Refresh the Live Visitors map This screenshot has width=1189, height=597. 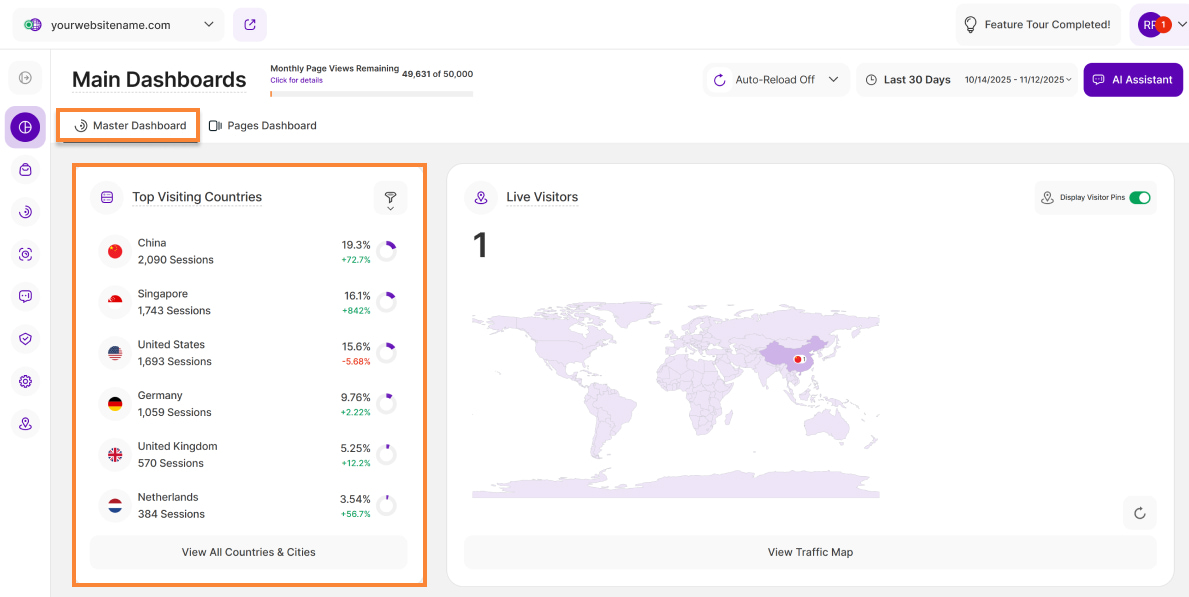point(1139,513)
